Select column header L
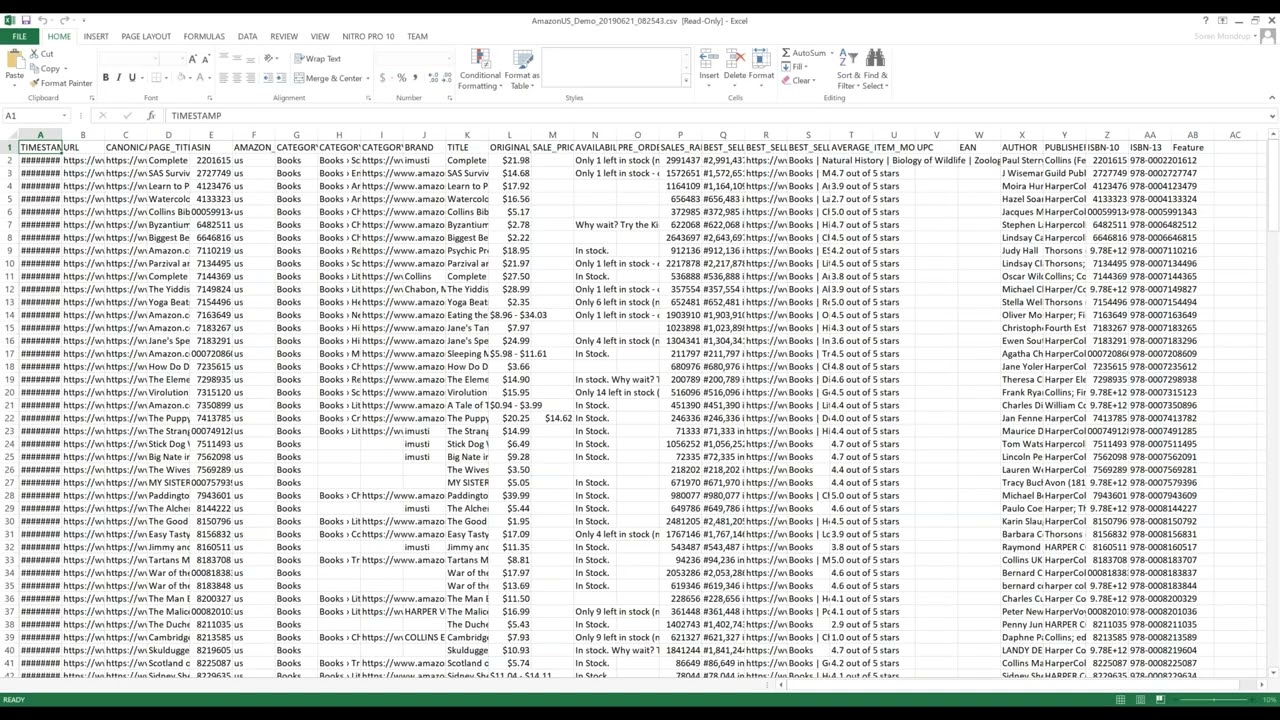This screenshot has width=1280, height=720. [x=510, y=135]
